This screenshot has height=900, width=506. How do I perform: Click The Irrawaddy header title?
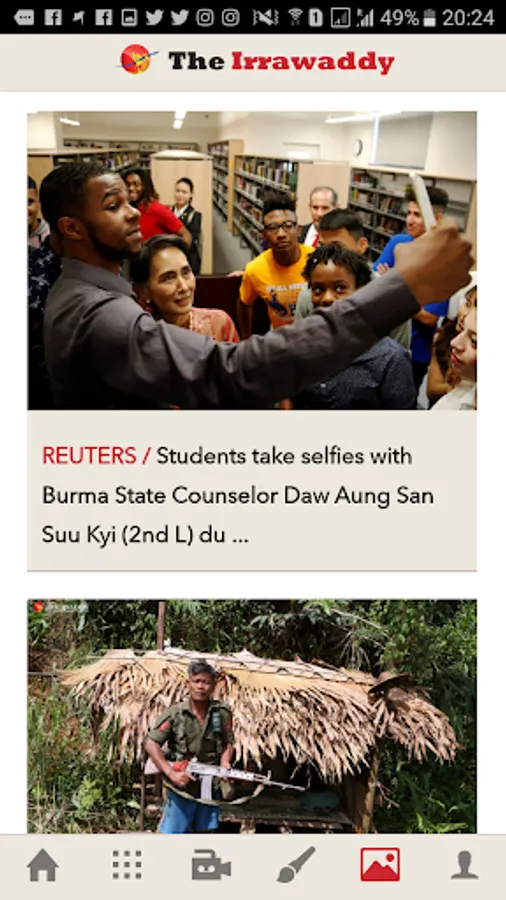(281, 61)
